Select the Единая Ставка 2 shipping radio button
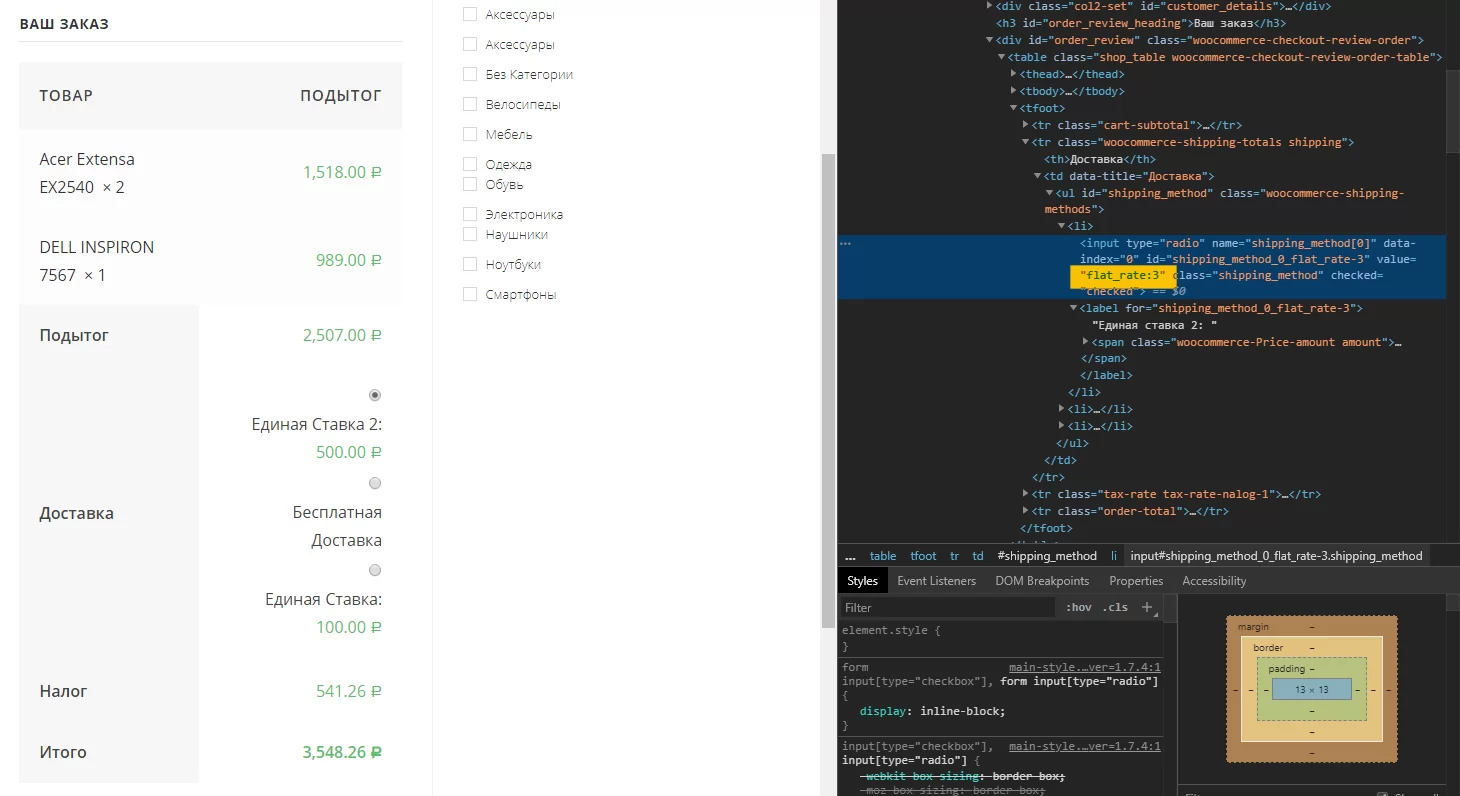 point(375,395)
